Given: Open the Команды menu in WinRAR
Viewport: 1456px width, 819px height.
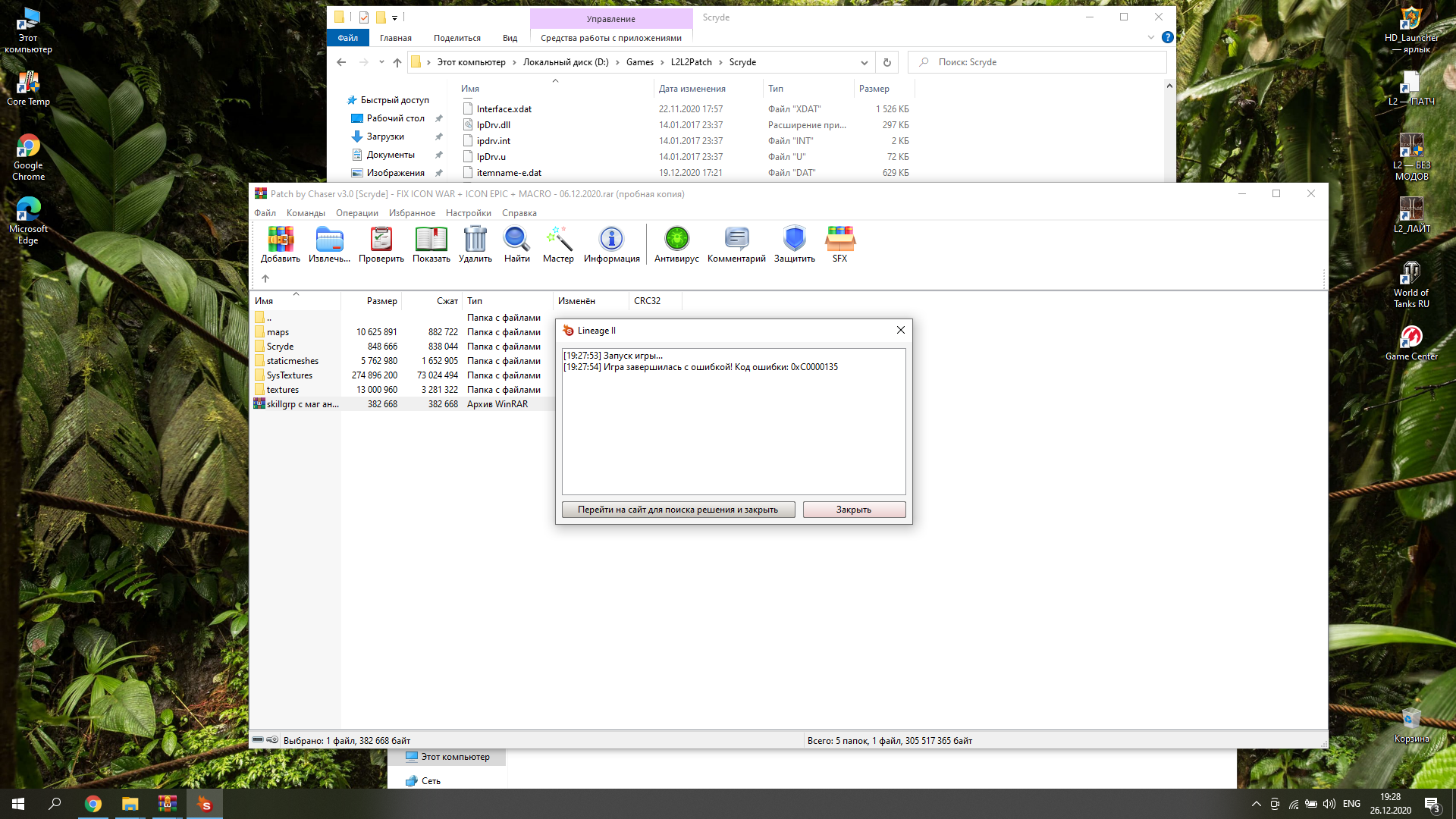Looking at the screenshot, I should [x=306, y=213].
